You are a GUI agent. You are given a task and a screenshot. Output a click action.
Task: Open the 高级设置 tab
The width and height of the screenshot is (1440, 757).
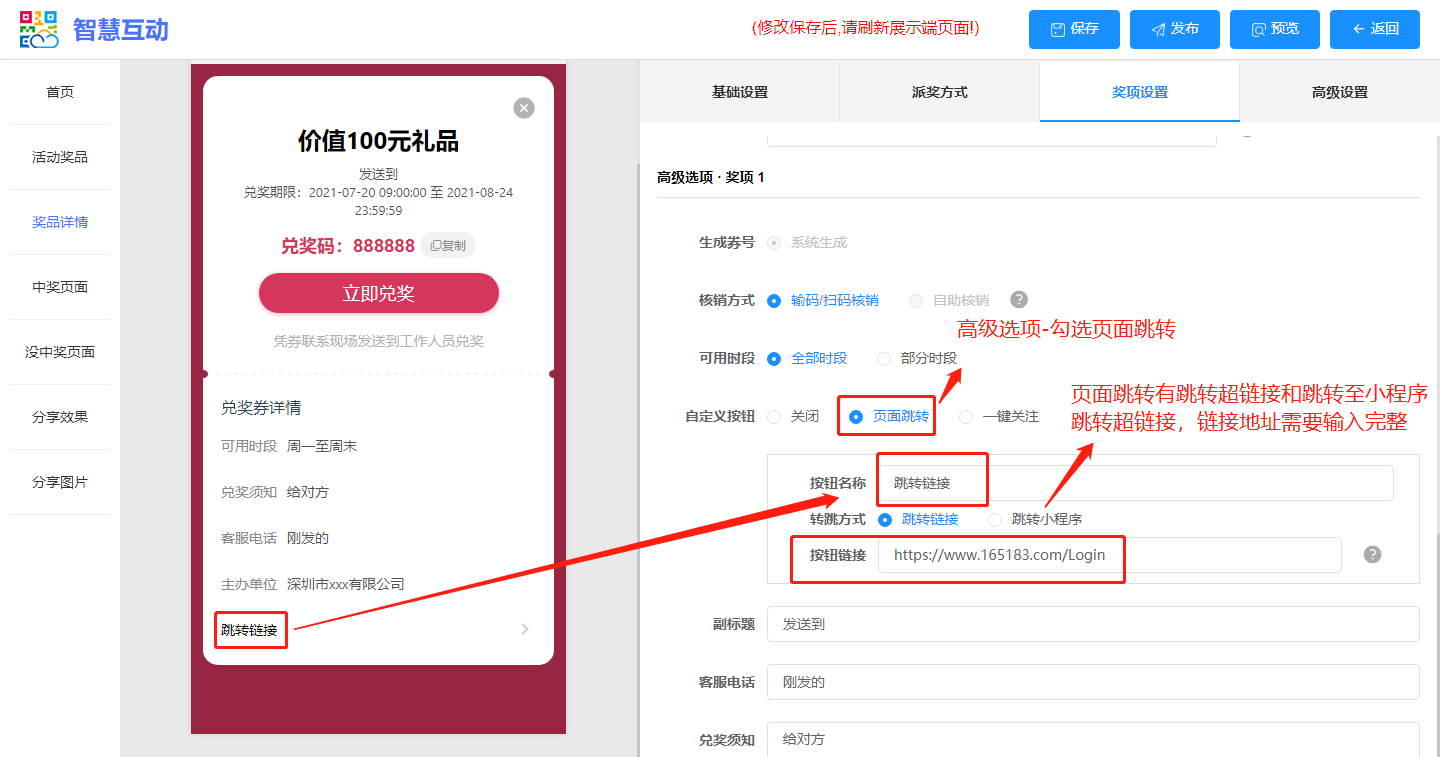(x=1339, y=92)
